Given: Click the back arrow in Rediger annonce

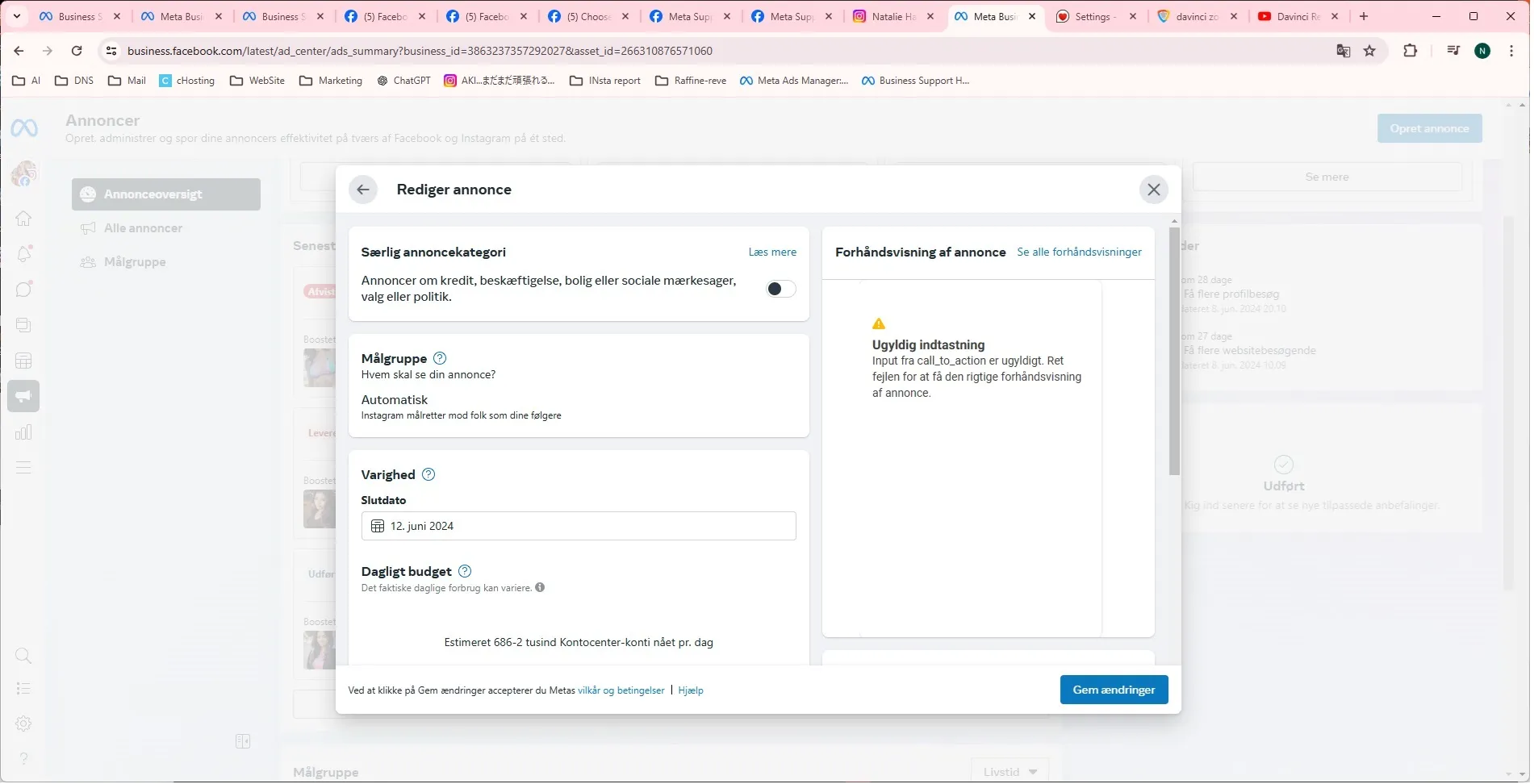Looking at the screenshot, I should 363,190.
